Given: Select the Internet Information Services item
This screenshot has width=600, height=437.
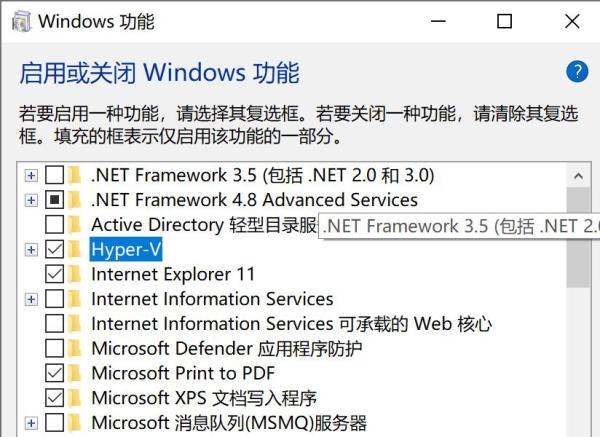Looking at the screenshot, I should pyautogui.click(x=212, y=299).
